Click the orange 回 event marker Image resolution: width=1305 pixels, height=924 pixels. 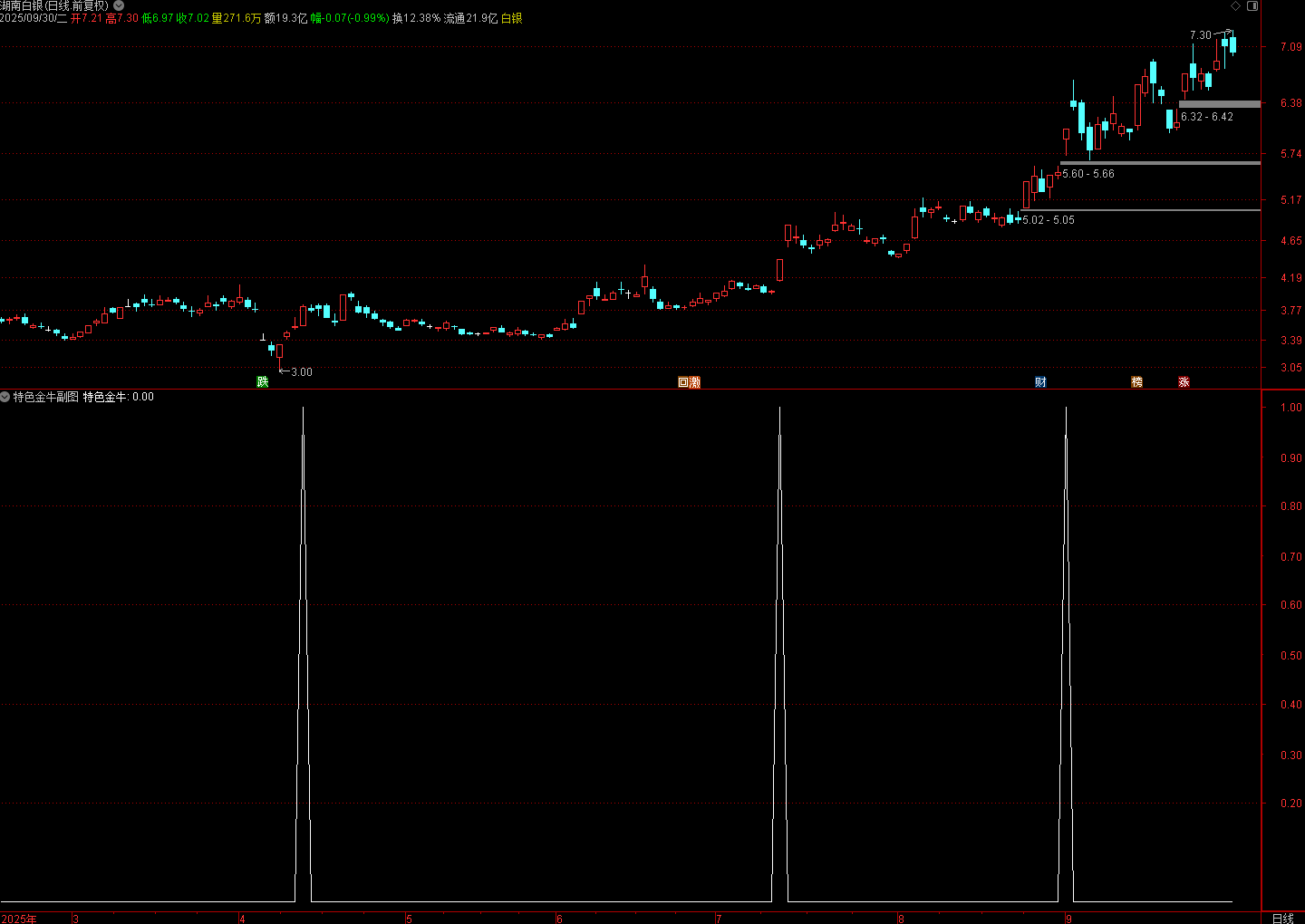click(683, 382)
